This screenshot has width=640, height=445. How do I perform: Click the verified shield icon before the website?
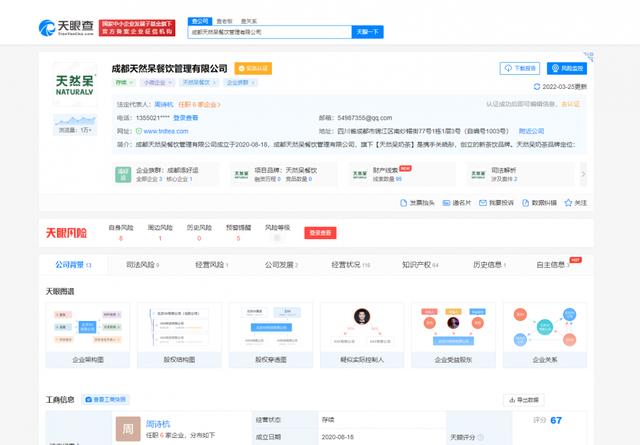pyautogui.click(x=139, y=131)
